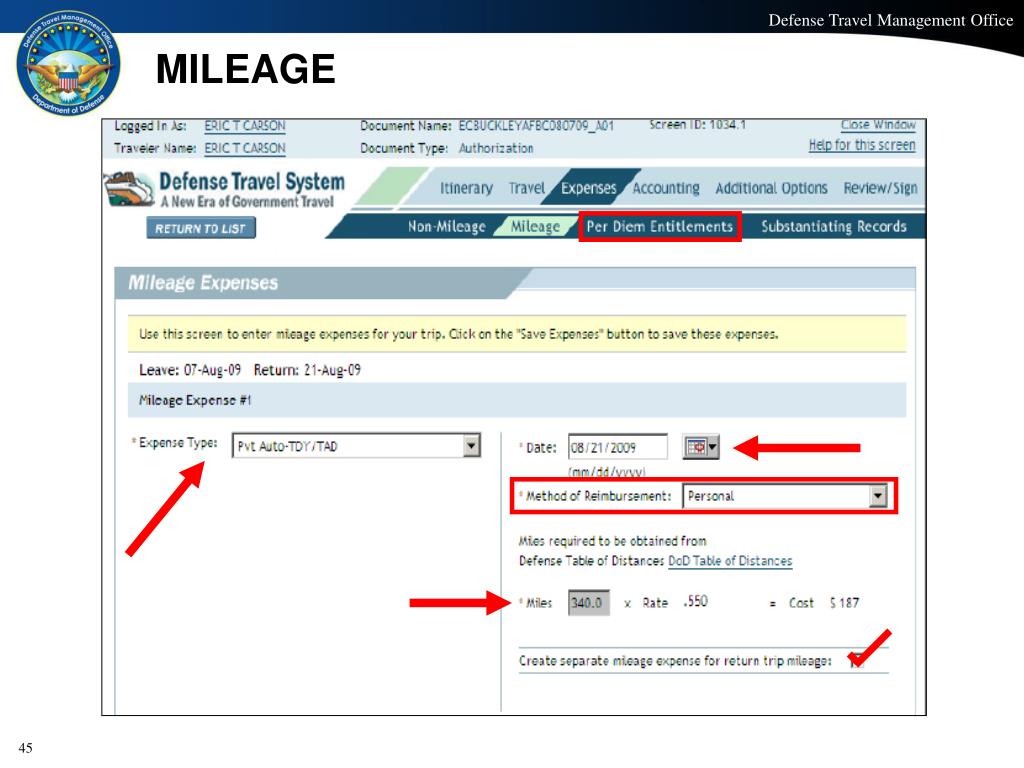Click the Return to List button
This screenshot has height=768, width=1024.
tap(200, 229)
